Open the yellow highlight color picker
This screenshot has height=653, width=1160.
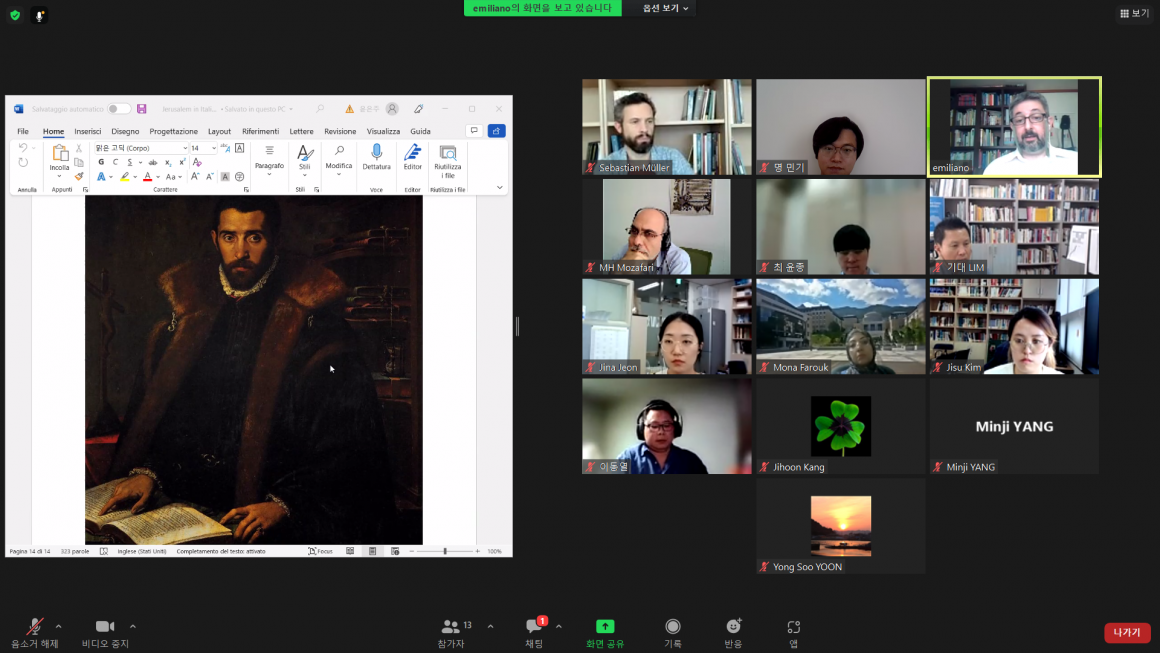click(135, 177)
